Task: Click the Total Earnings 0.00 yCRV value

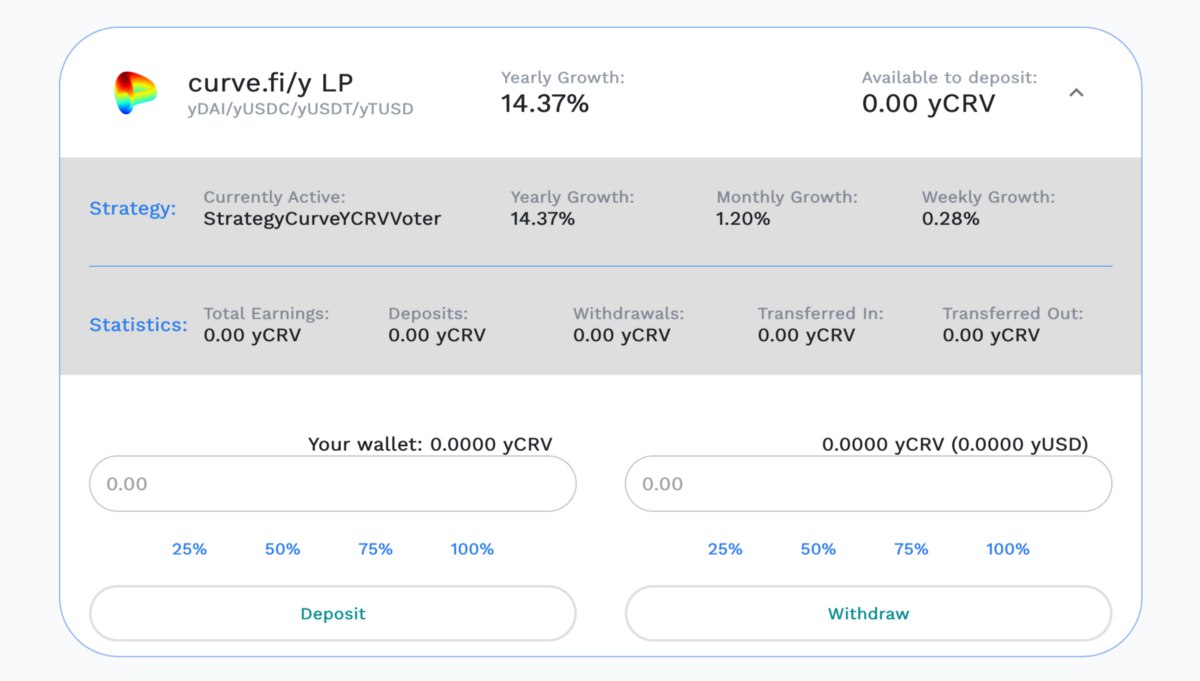Action: pos(252,335)
